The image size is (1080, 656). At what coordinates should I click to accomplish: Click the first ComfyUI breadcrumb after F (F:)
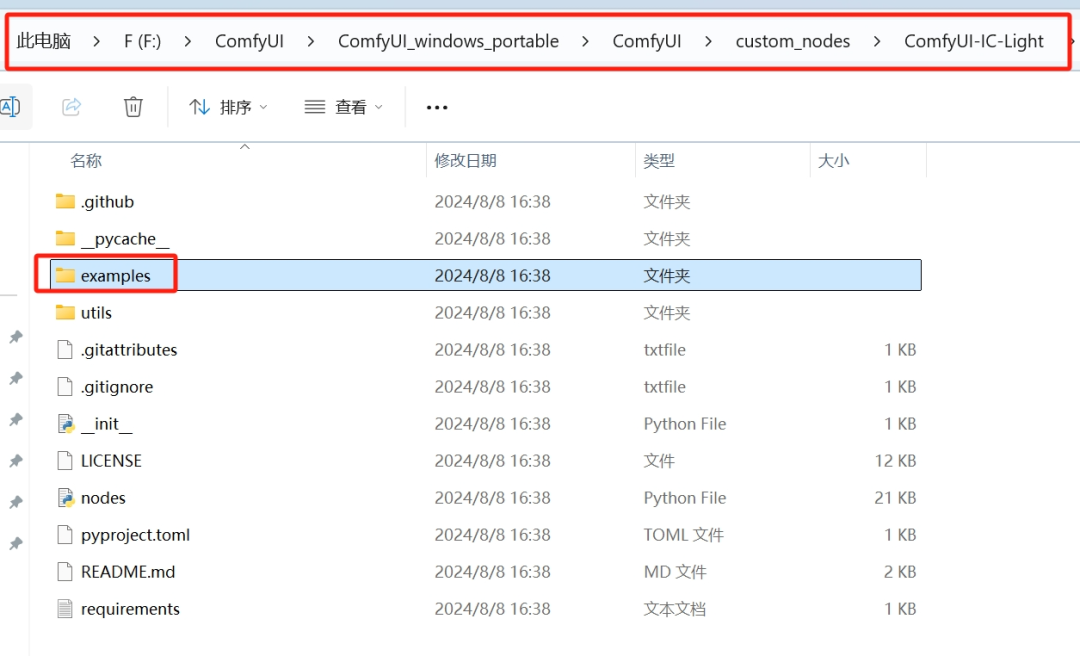pyautogui.click(x=249, y=41)
